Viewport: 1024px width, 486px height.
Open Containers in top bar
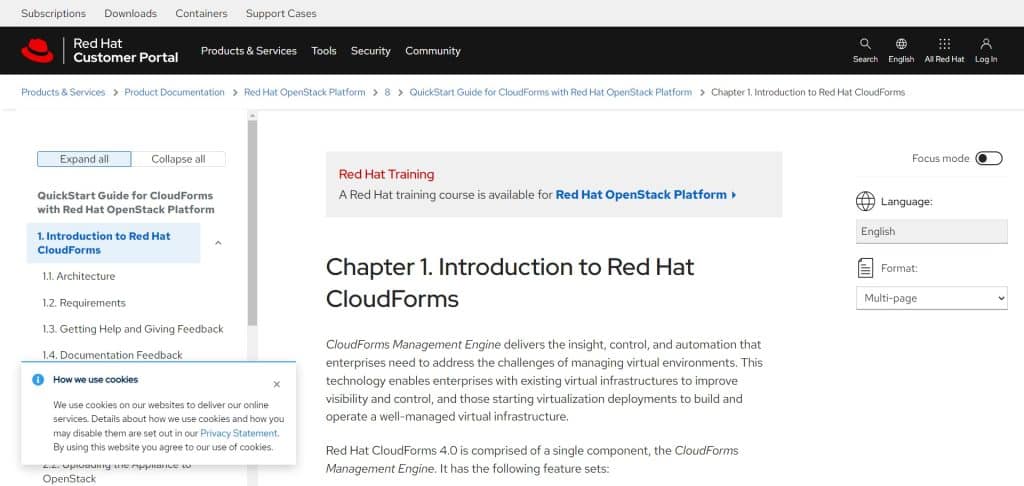tap(201, 13)
